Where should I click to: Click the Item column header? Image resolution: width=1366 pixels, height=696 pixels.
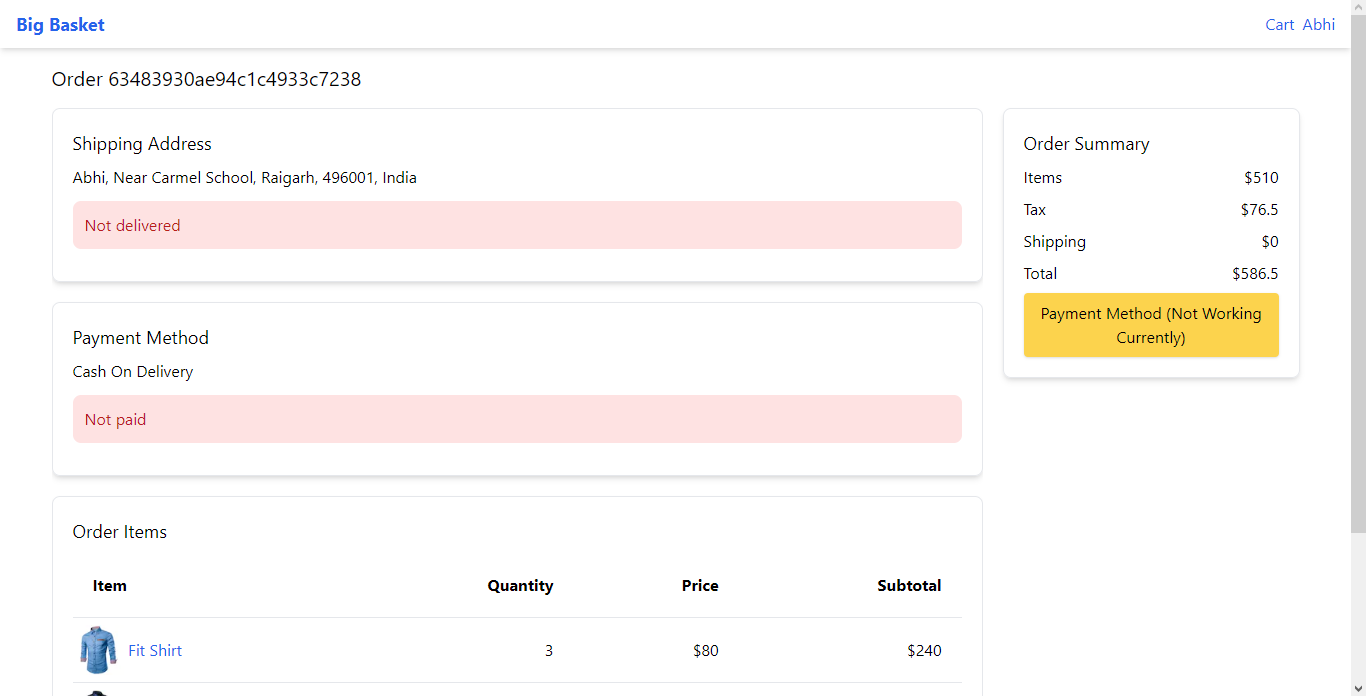(110, 586)
